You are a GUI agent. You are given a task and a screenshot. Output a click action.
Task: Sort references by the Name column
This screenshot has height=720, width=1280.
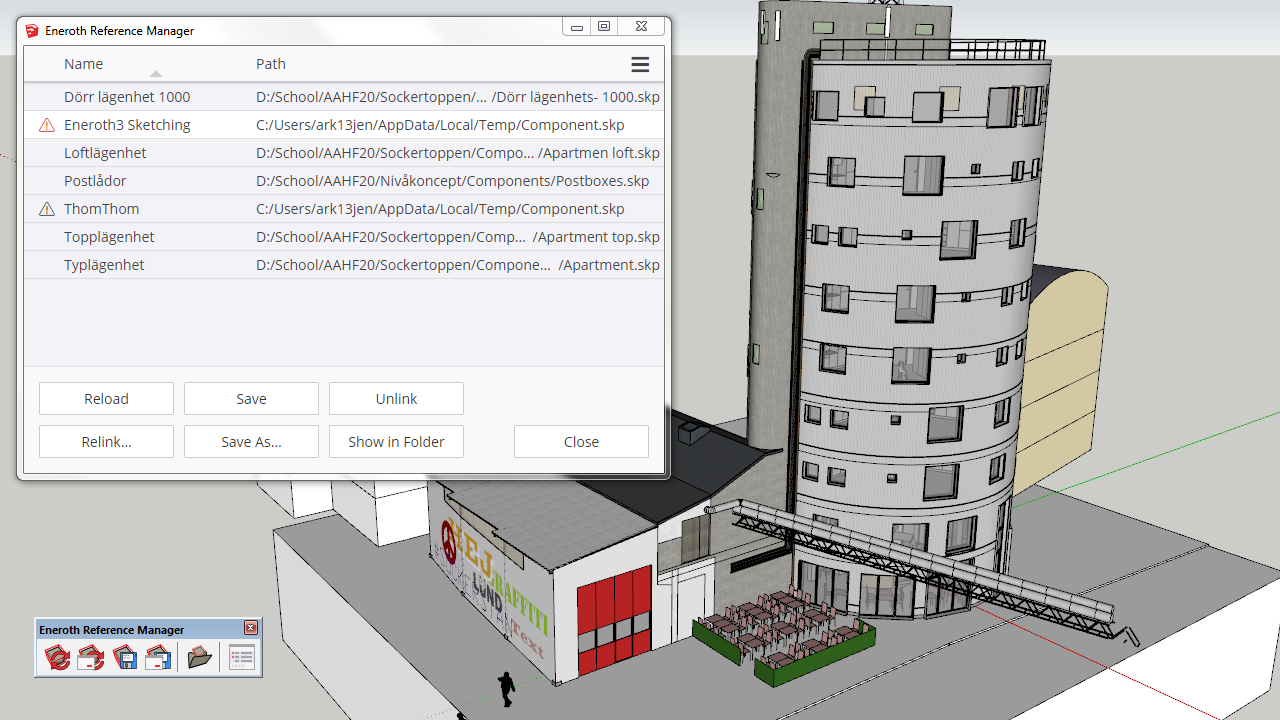pyautogui.click(x=84, y=63)
